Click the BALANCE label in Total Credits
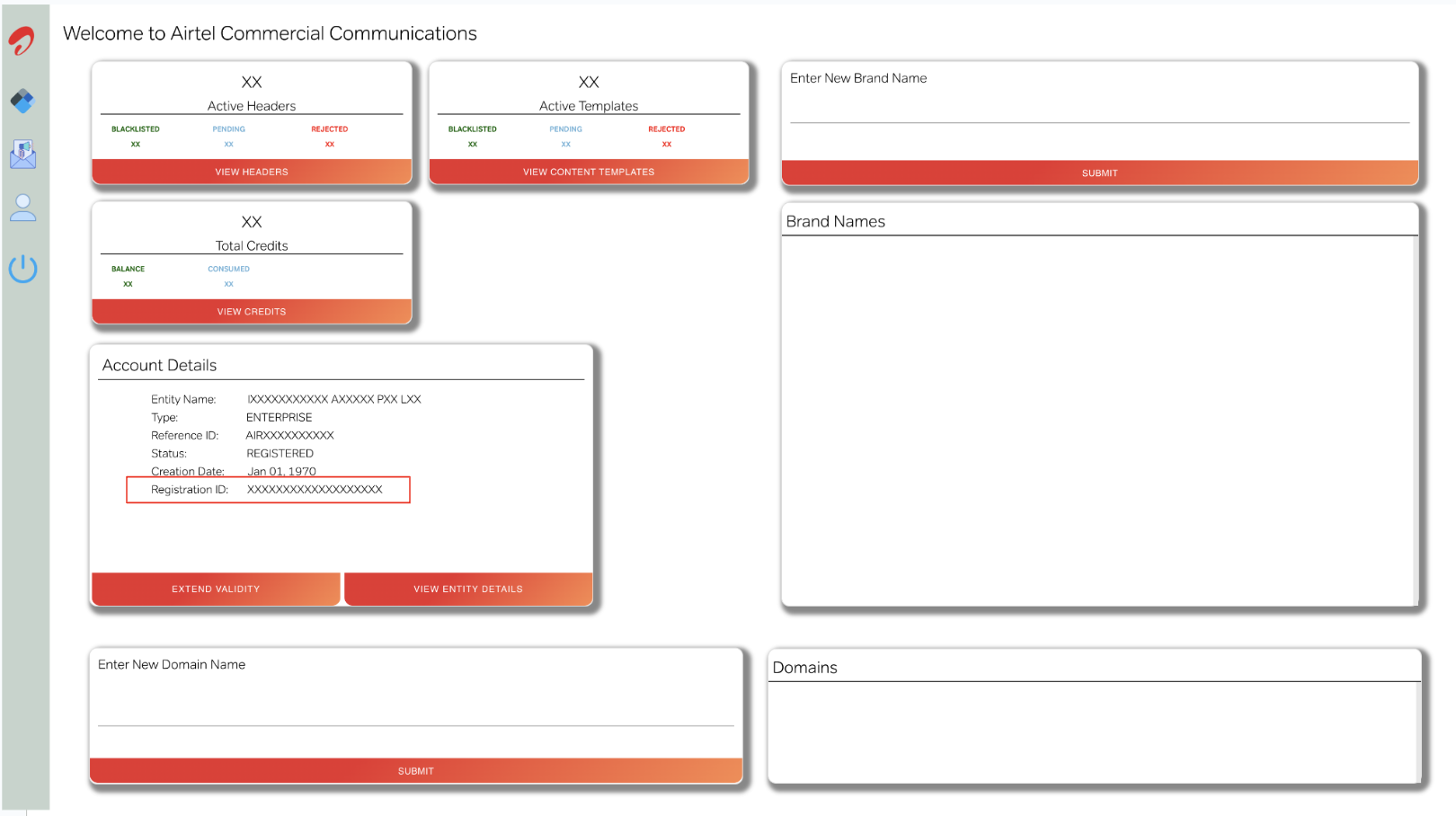Screen dimensions: 1456x816 pos(128,269)
